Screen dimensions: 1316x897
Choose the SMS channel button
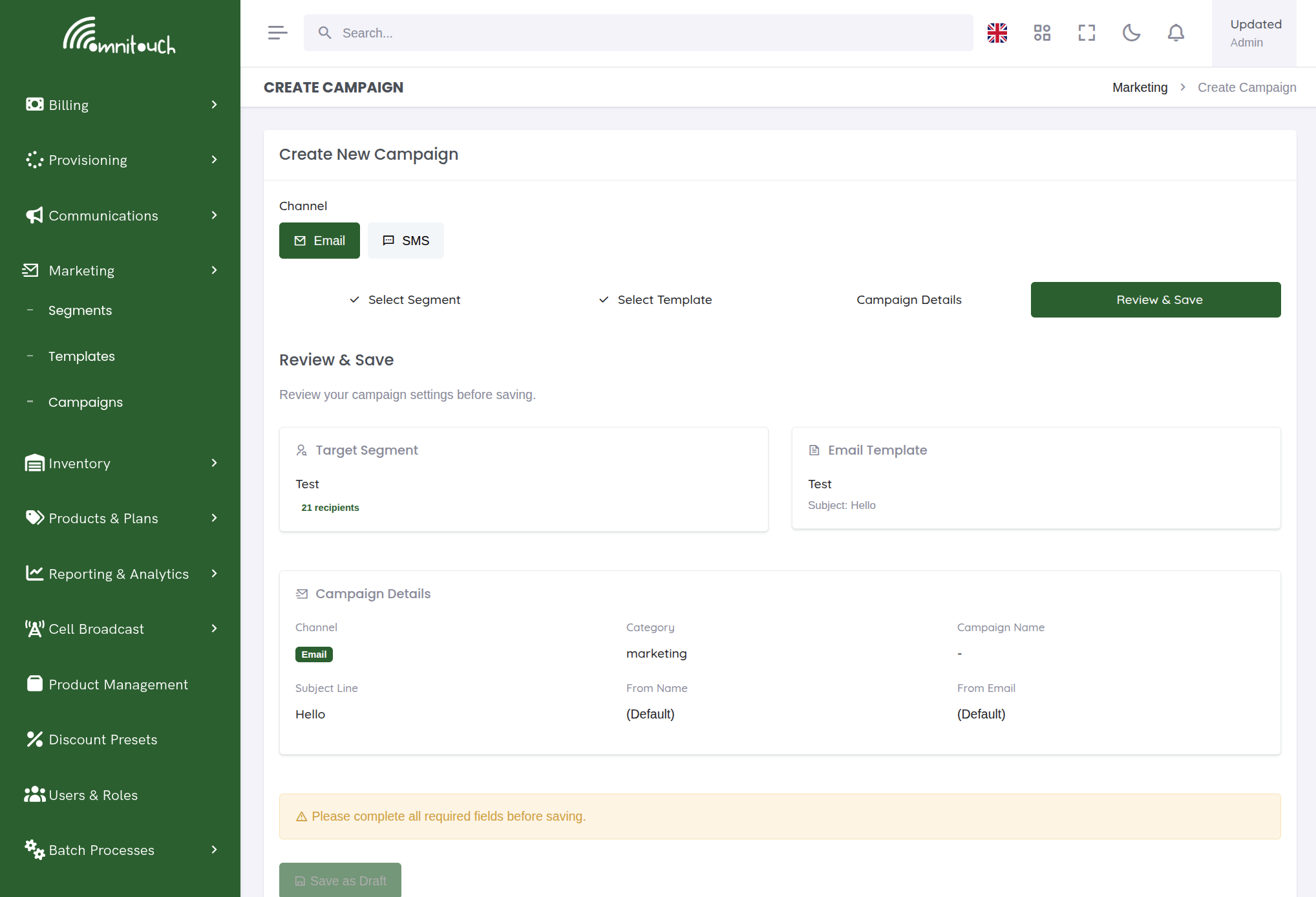406,241
